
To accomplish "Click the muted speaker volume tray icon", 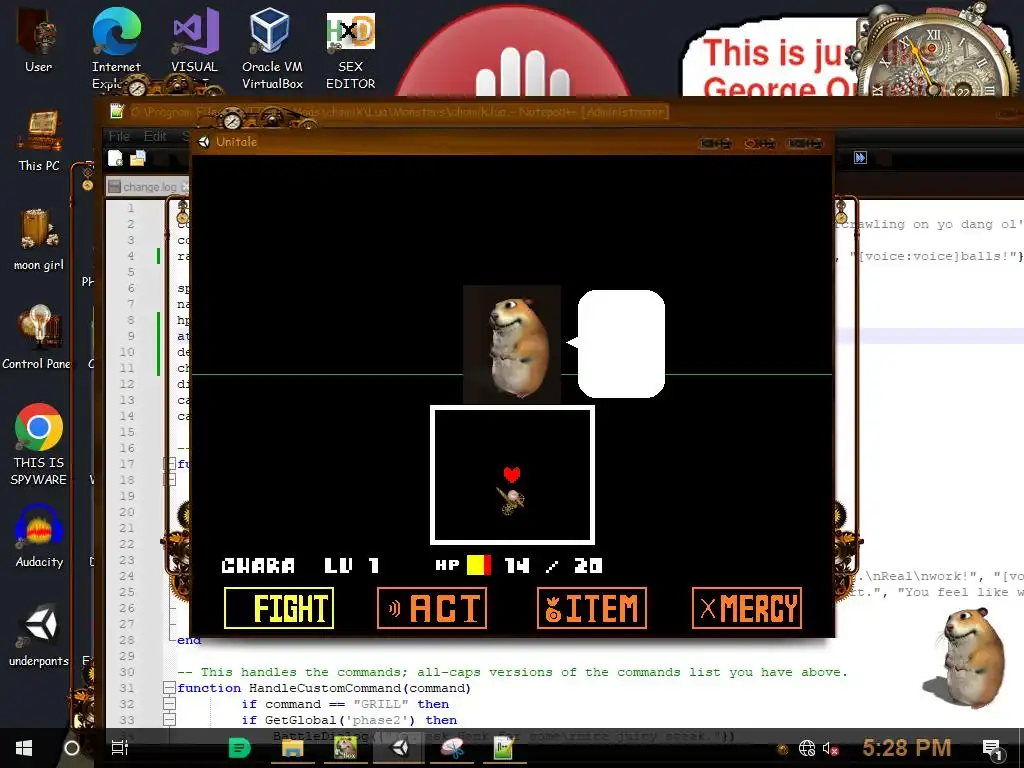I will pyautogui.click(x=831, y=748).
